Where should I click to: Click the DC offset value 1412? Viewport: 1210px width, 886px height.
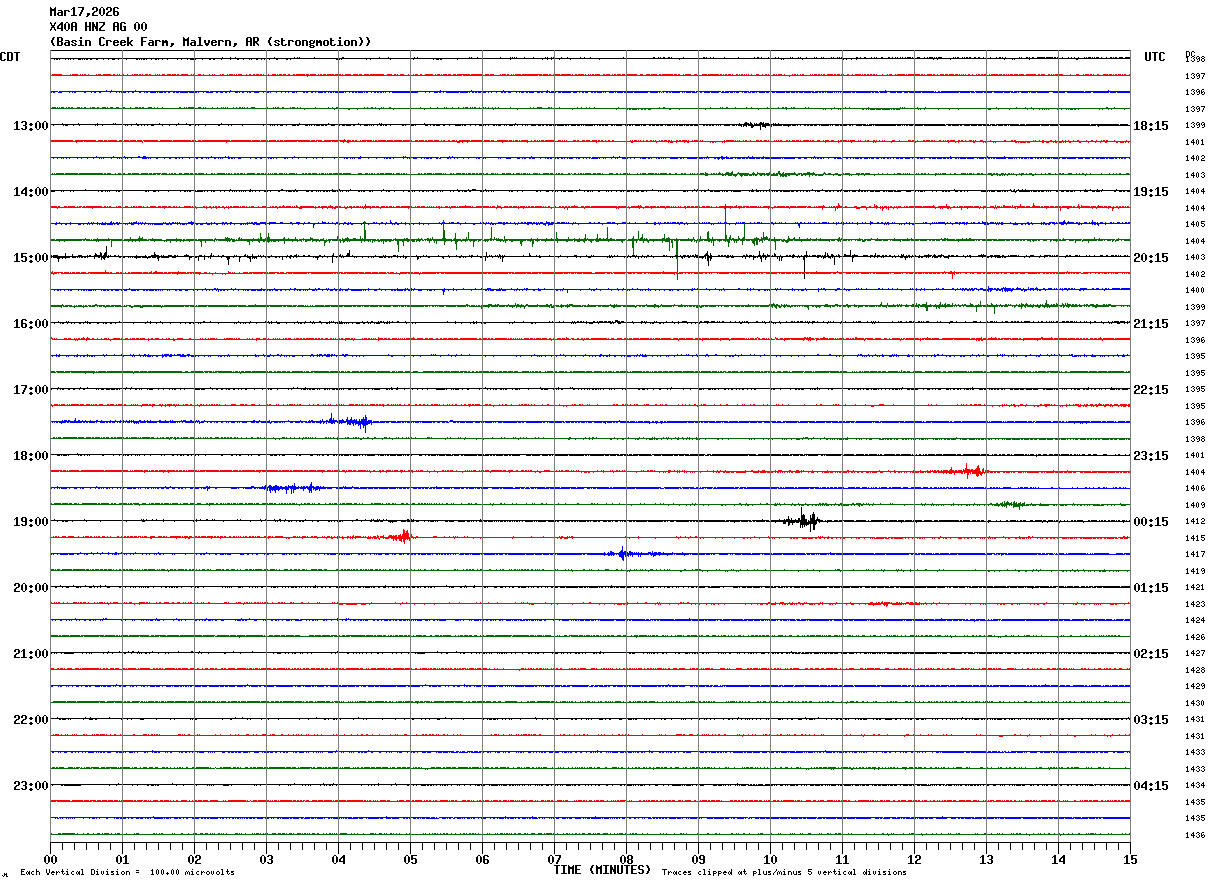(1194, 521)
